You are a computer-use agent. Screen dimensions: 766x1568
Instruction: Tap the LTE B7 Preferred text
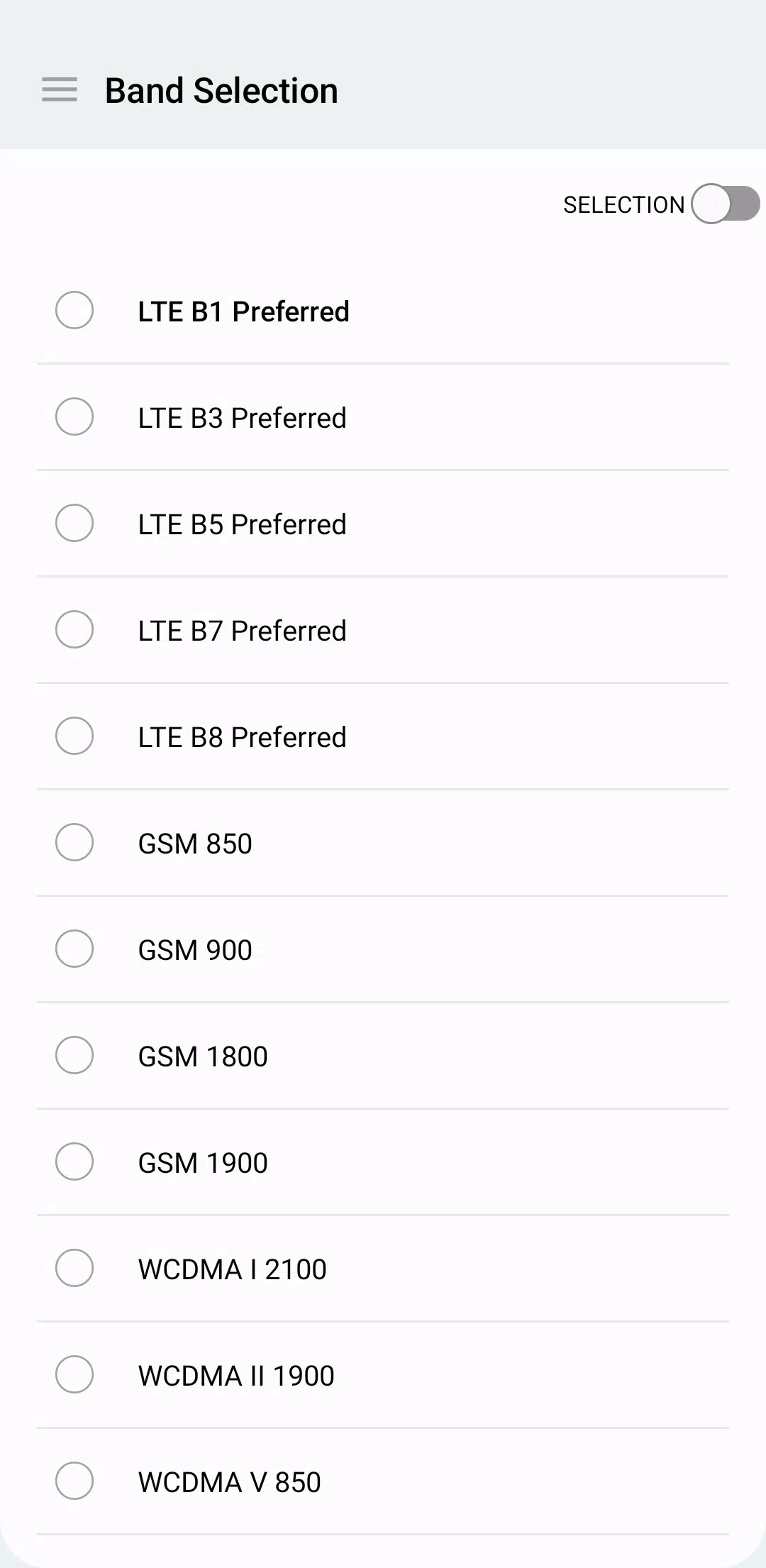point(242,631)
